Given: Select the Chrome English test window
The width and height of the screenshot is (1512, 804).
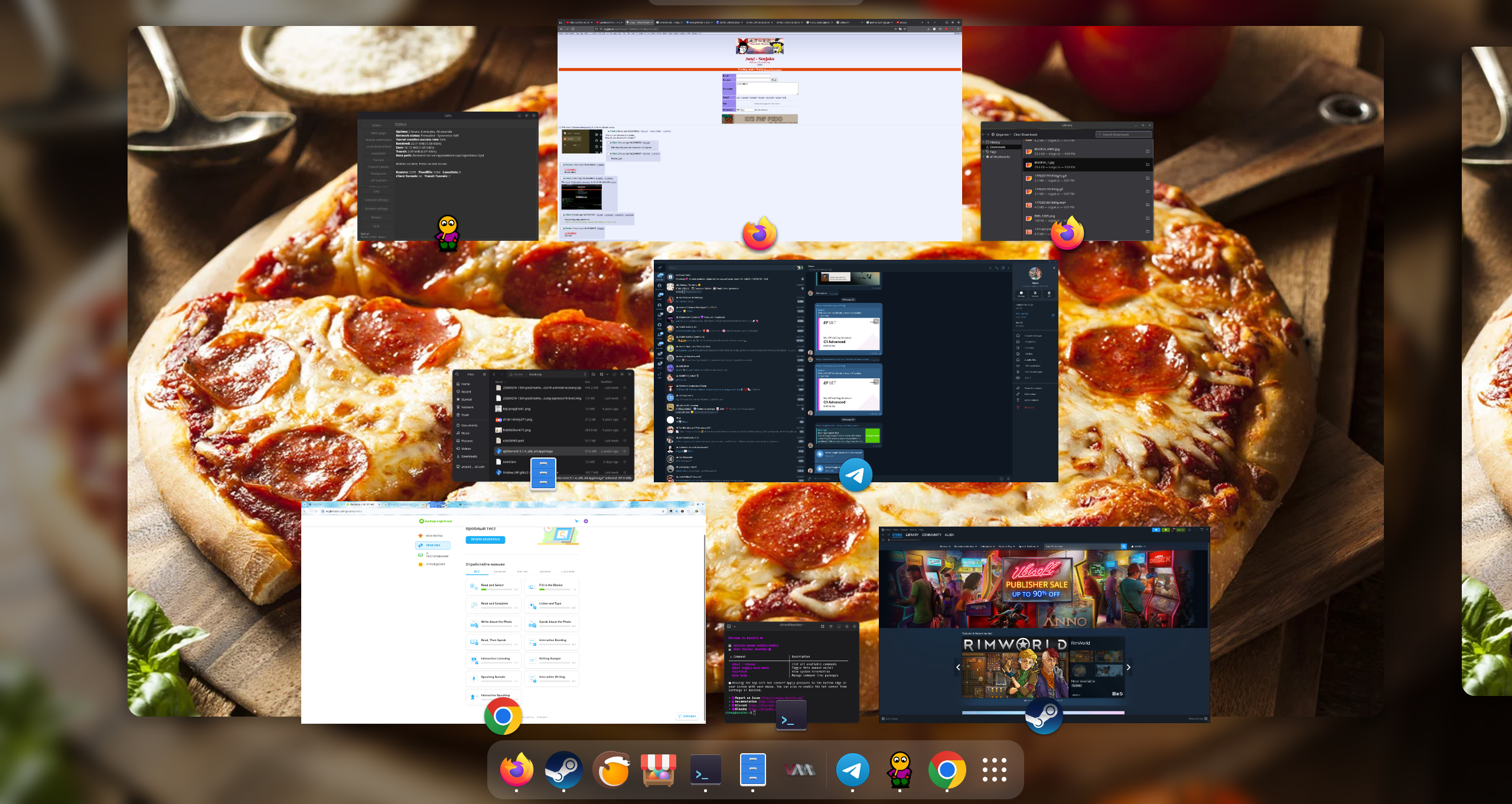Looking at the screenshot, I should coord(503,612).
